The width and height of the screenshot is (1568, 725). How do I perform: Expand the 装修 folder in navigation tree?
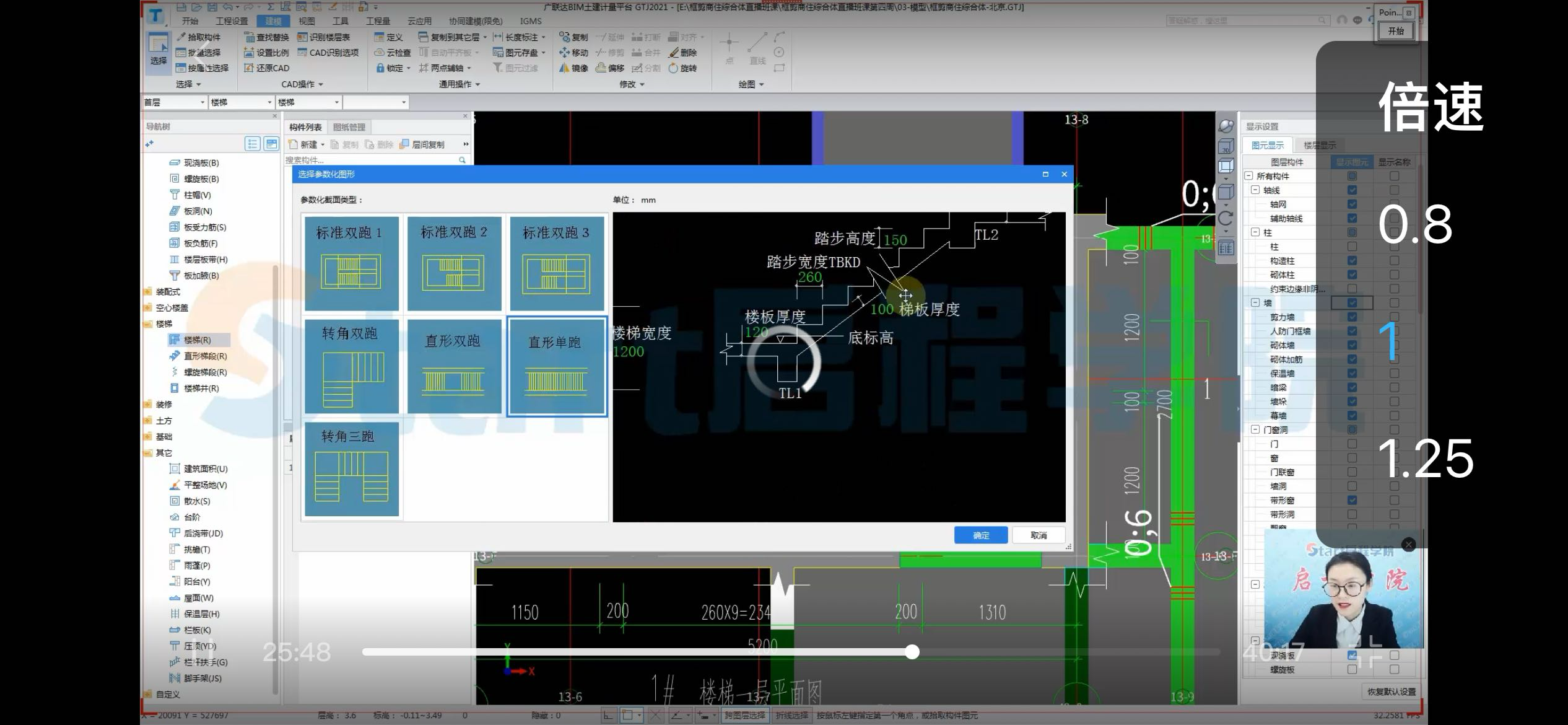(x=149, y=405)
